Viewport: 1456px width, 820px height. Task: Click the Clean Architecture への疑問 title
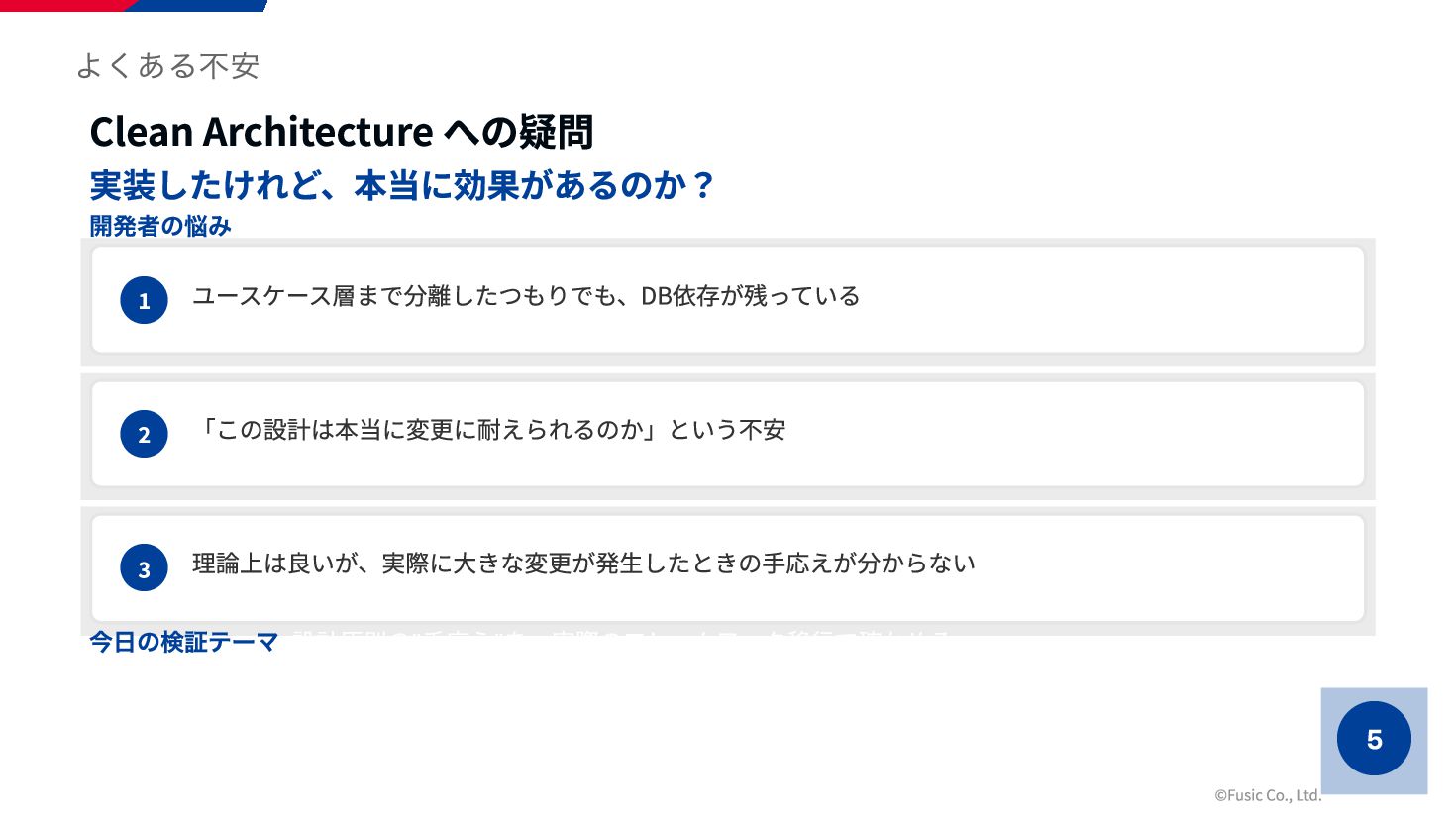point(342,132)
